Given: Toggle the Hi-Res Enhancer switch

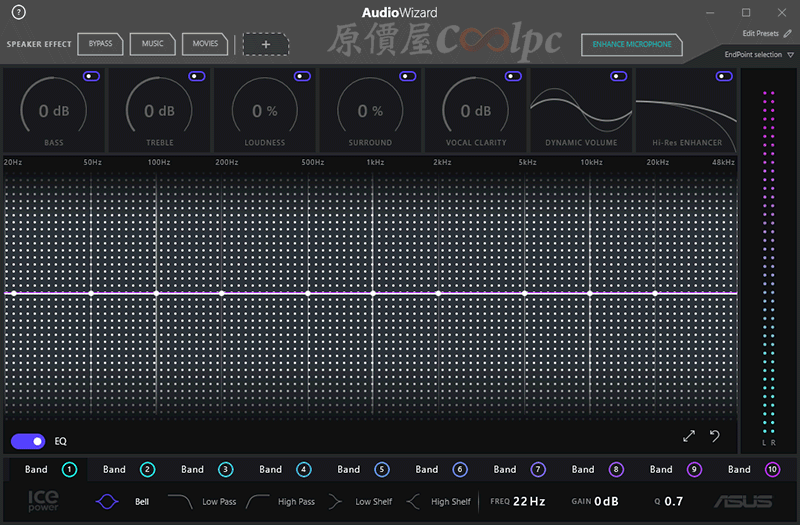Looking at the screenshot, I should [724, 76].
